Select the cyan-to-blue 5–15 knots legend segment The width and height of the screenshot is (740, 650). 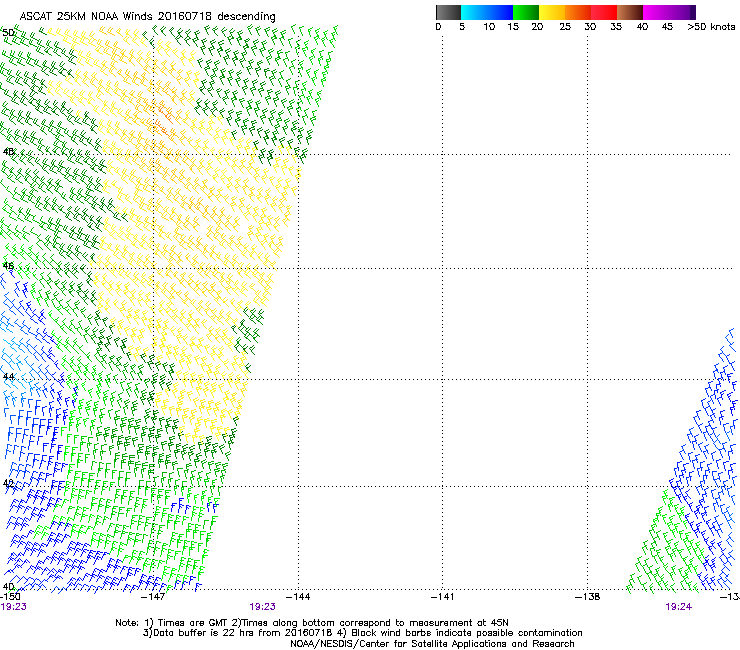click(487, 12)
